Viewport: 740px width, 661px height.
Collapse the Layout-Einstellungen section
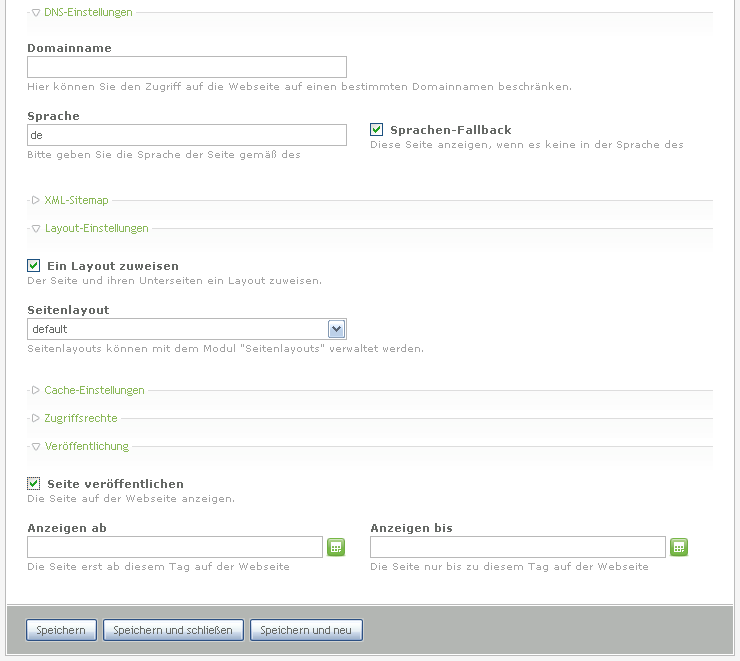pyautogui.click(x=96, y=229)
